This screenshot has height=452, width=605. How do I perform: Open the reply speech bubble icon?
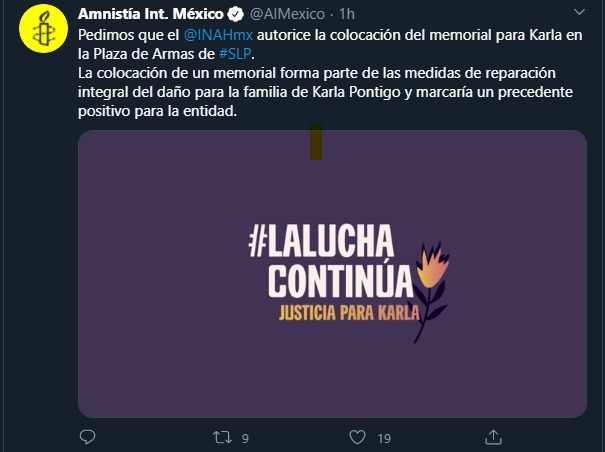pyautogui.click(x=88, y=437)
